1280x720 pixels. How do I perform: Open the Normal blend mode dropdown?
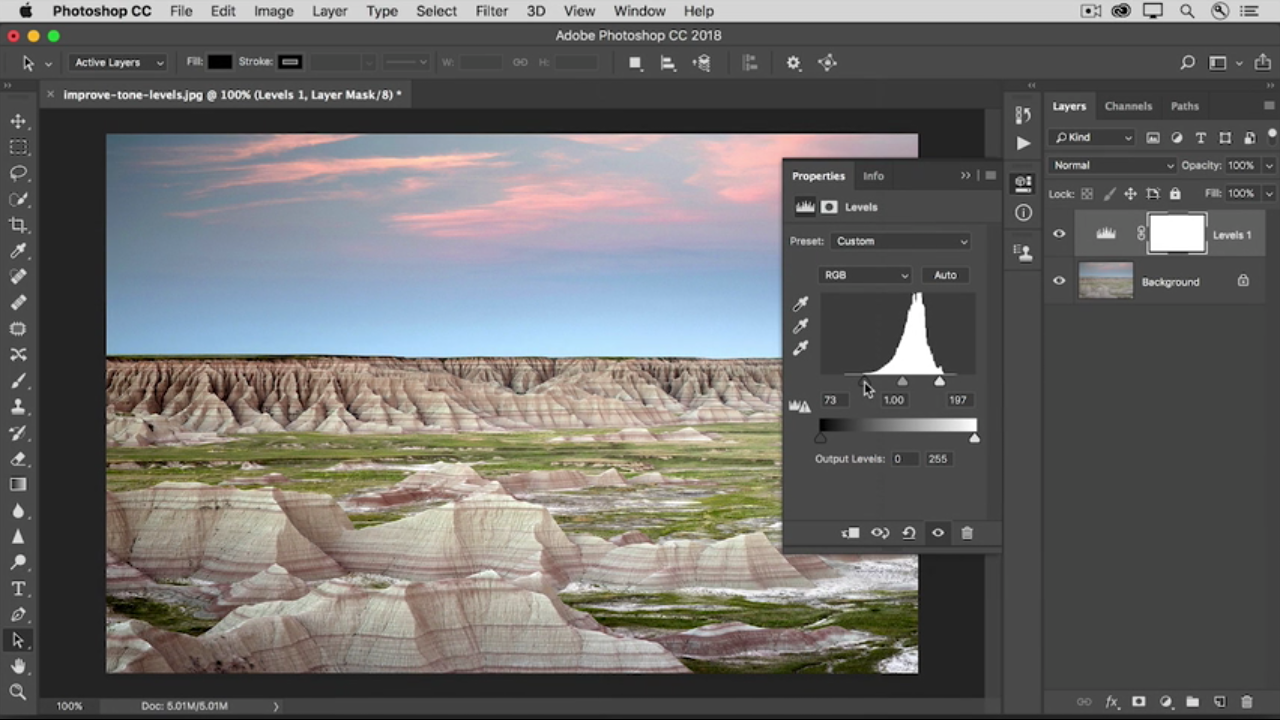[x=1112, y=165]
